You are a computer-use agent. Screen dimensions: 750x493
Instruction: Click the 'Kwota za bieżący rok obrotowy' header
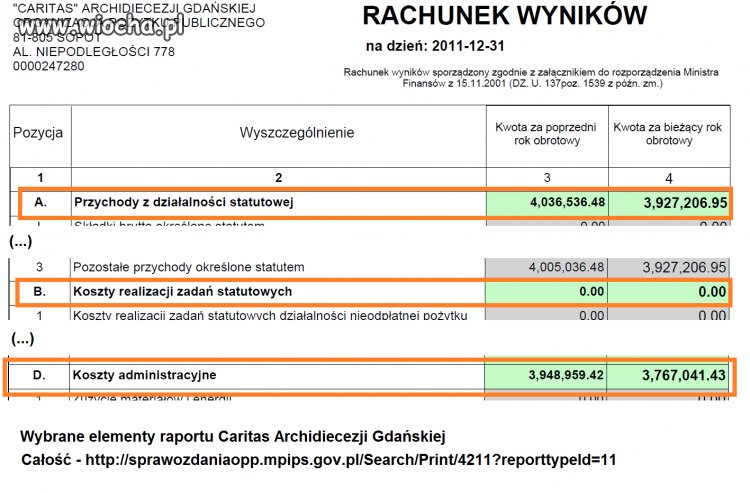[x=668, y=134]
